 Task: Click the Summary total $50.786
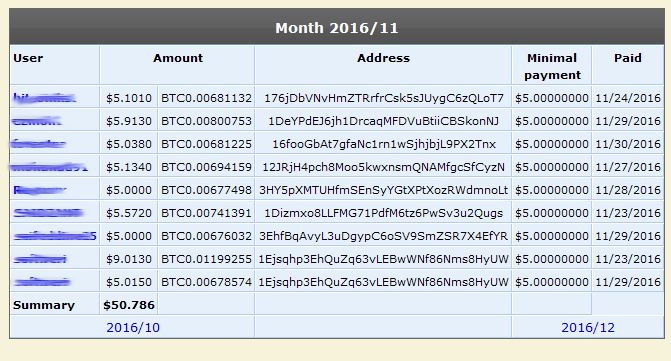129,305
